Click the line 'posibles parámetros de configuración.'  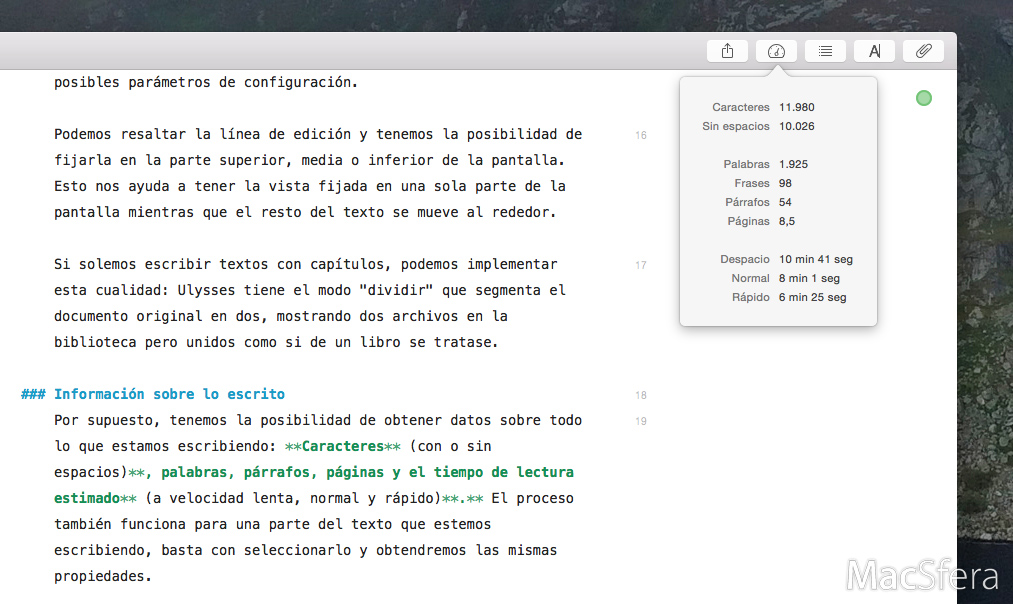click(x=205, y=83)
